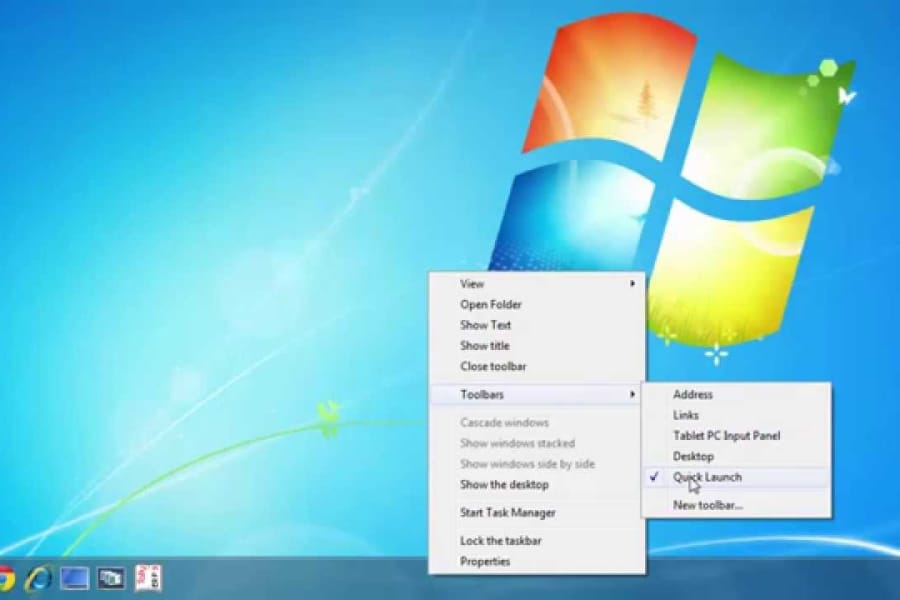Expand the Toolbars submenu arrow
The height and width of the screenshot is (600, 900).
pyautogui.click(x=632, y=394)
